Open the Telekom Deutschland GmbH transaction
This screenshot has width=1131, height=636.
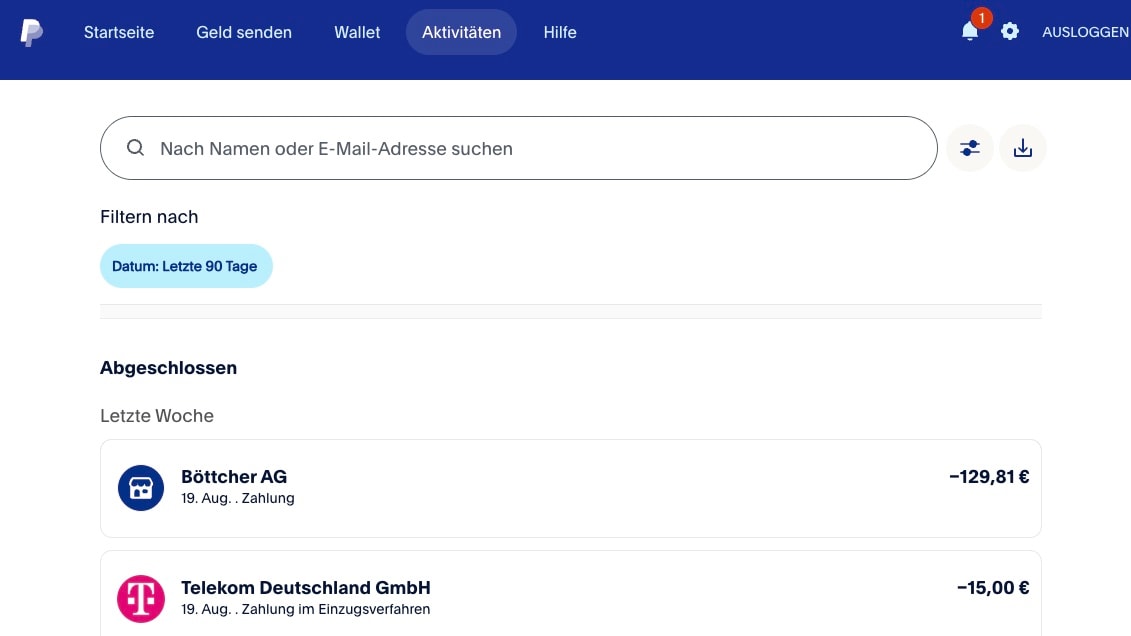pyautogui.click(x=571, y=598)
